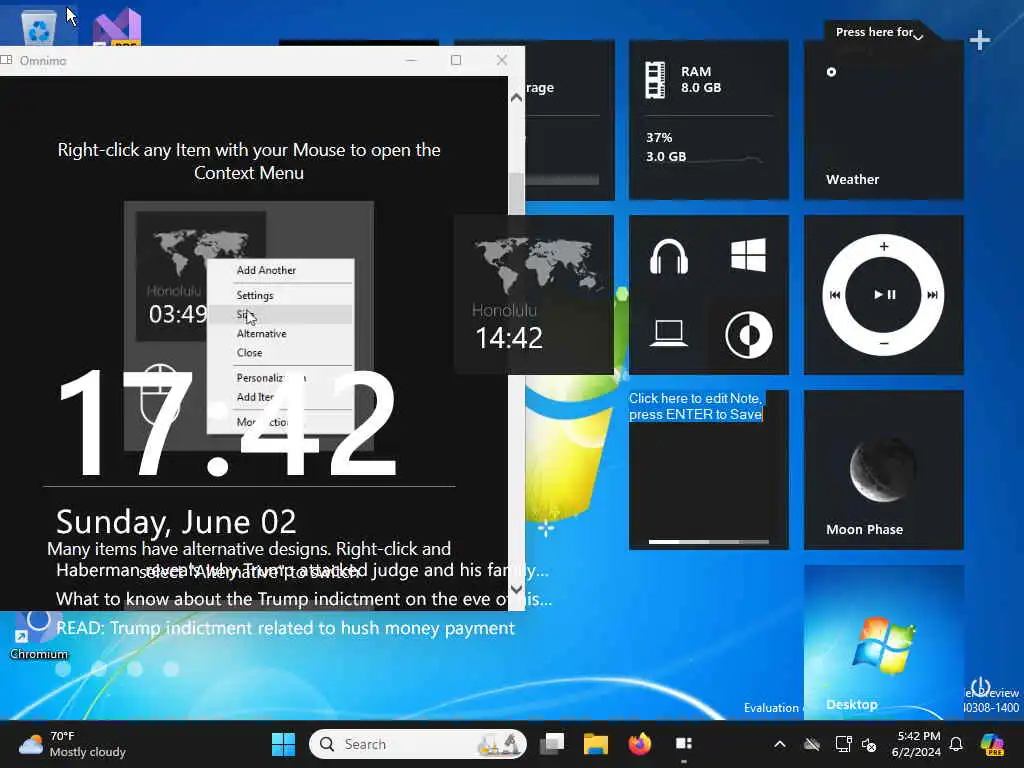Click the 'Press here for' tooltip chevron

(918, 36)
